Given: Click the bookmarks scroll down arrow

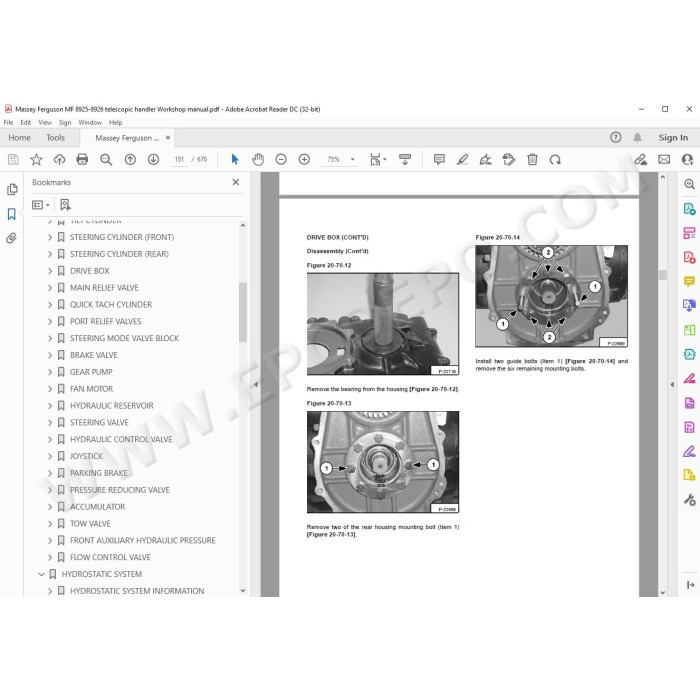Looking at the screenshot, I should pyautogui.click(x=242, y=590).
